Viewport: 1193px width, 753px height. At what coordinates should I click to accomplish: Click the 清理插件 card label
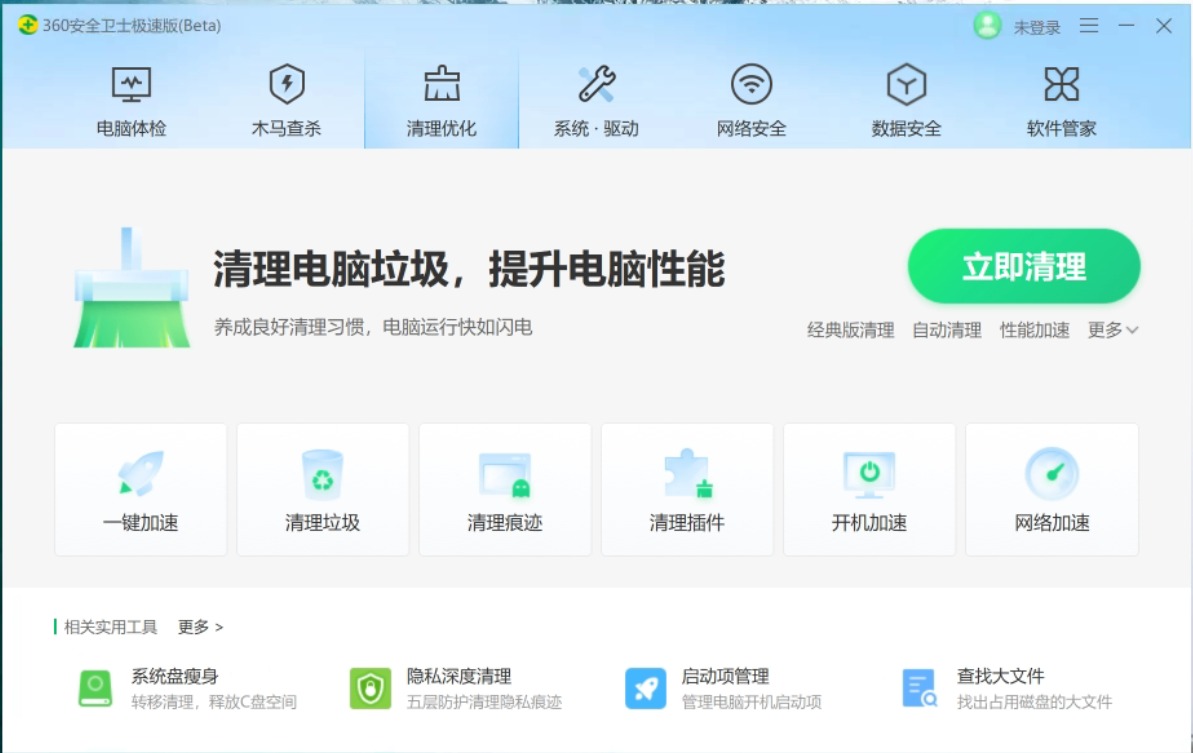687,523
